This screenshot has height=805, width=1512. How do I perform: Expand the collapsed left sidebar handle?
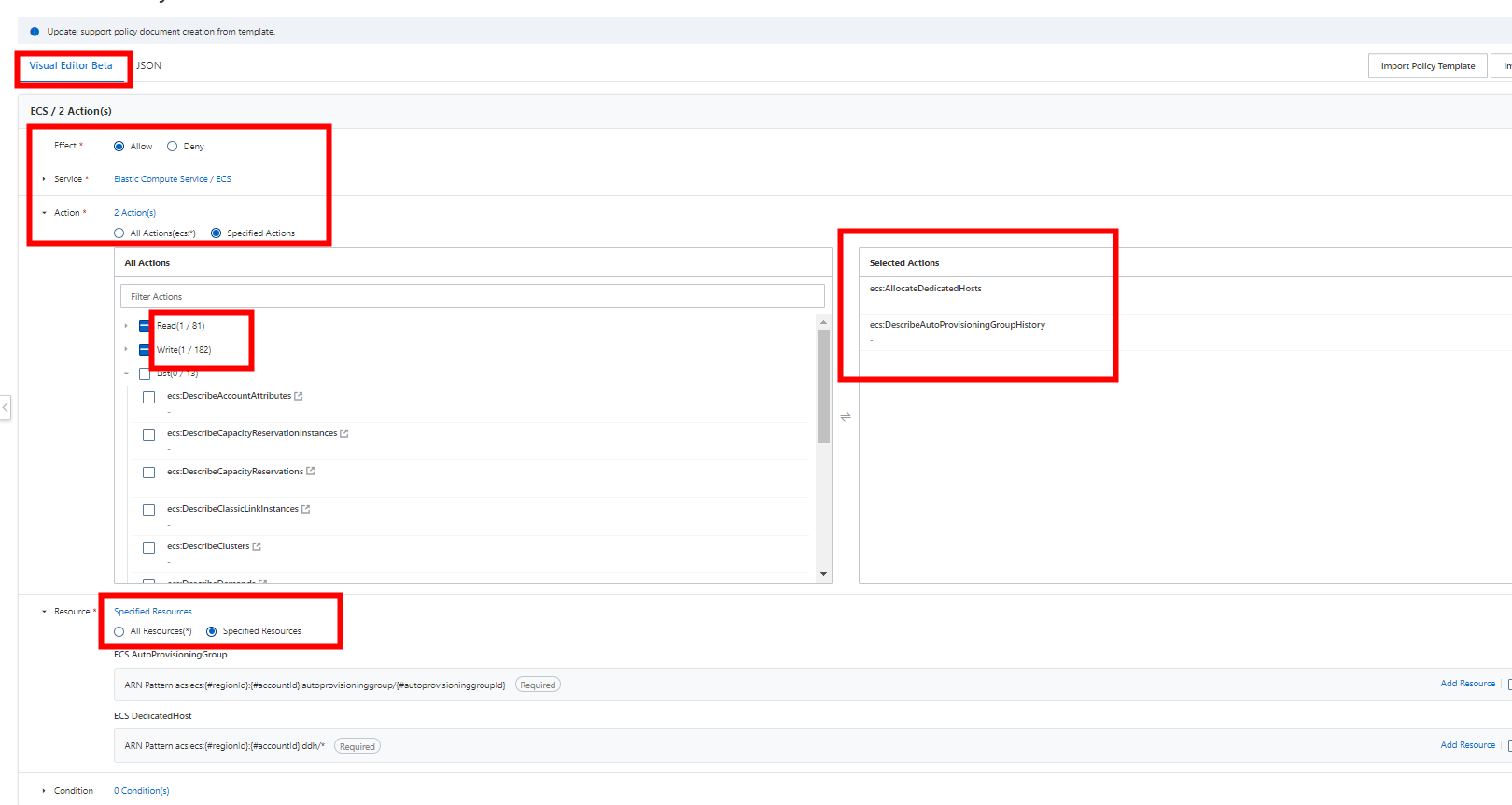[x=6, y=407]
